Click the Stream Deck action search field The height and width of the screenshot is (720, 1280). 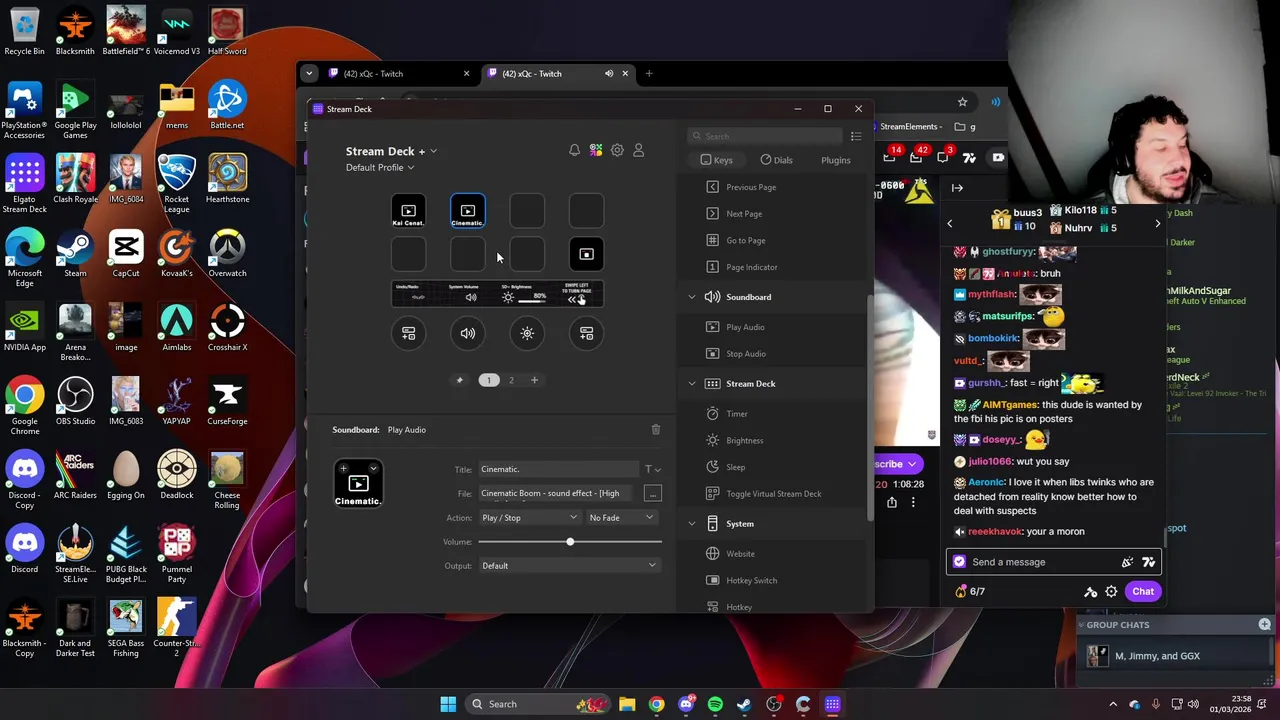765,136
